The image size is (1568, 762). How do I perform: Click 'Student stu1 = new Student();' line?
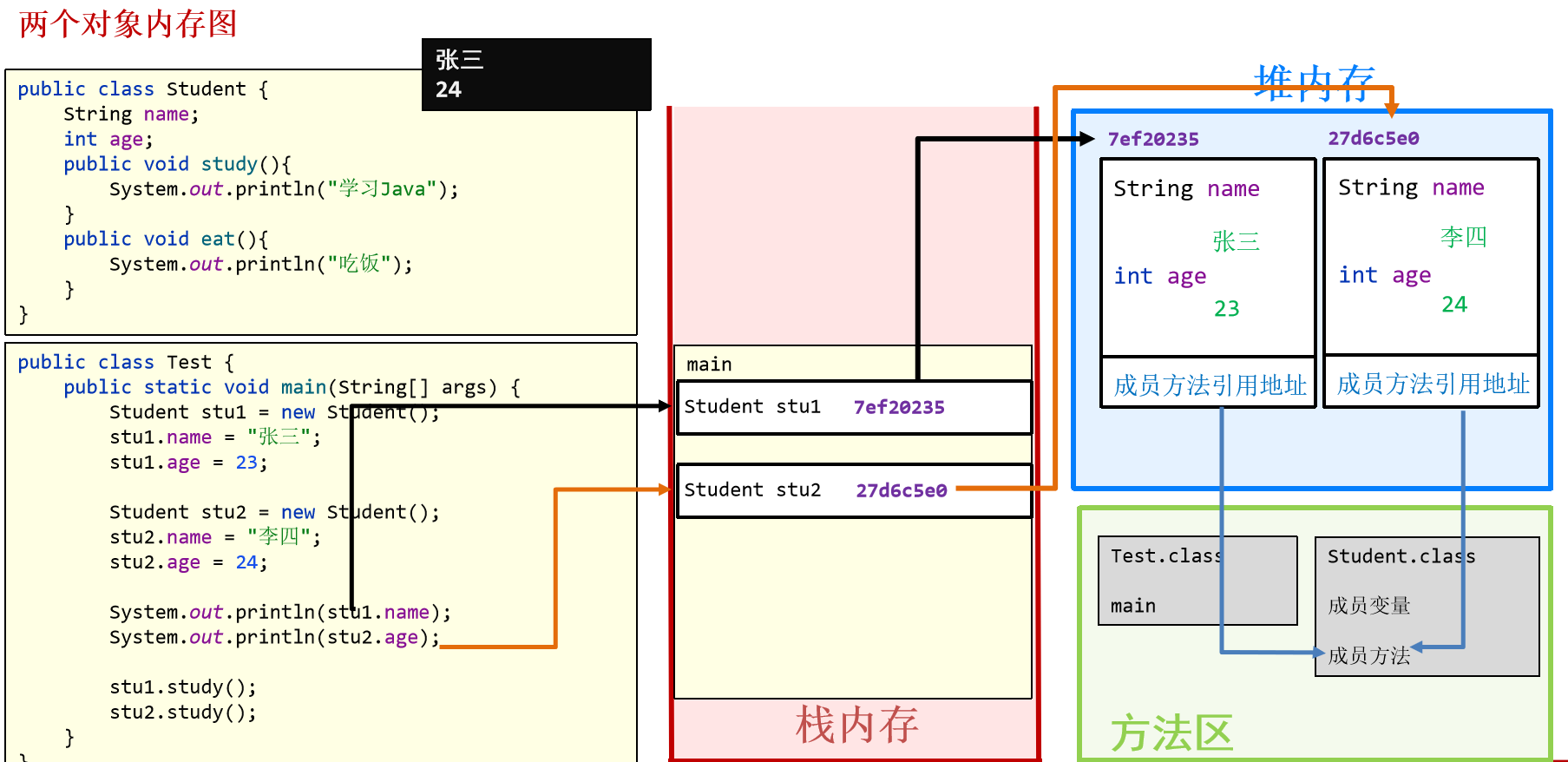pyautogui.click(x=274, y=412)
